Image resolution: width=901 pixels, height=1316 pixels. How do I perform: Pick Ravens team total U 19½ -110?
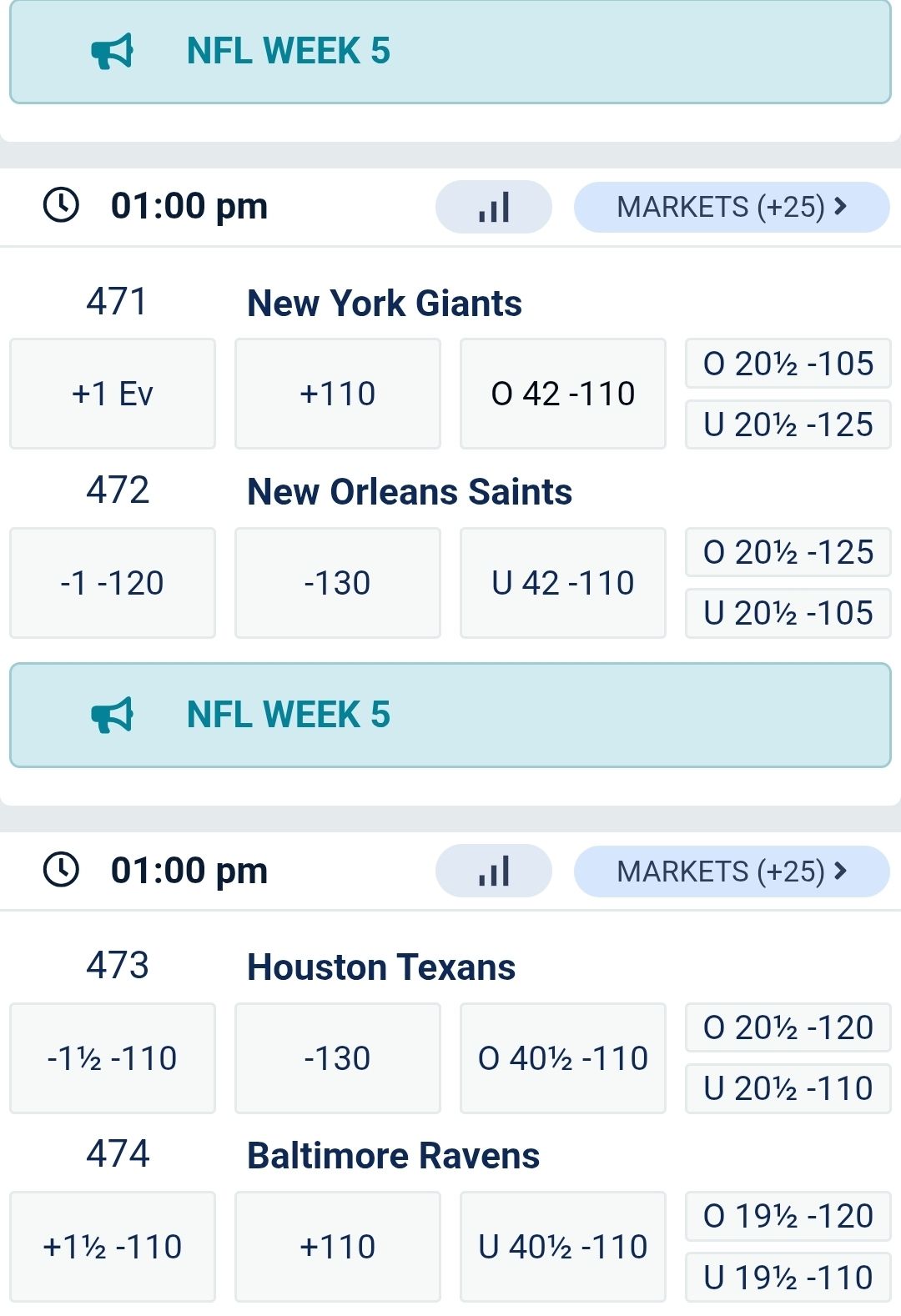[788, 1277]
